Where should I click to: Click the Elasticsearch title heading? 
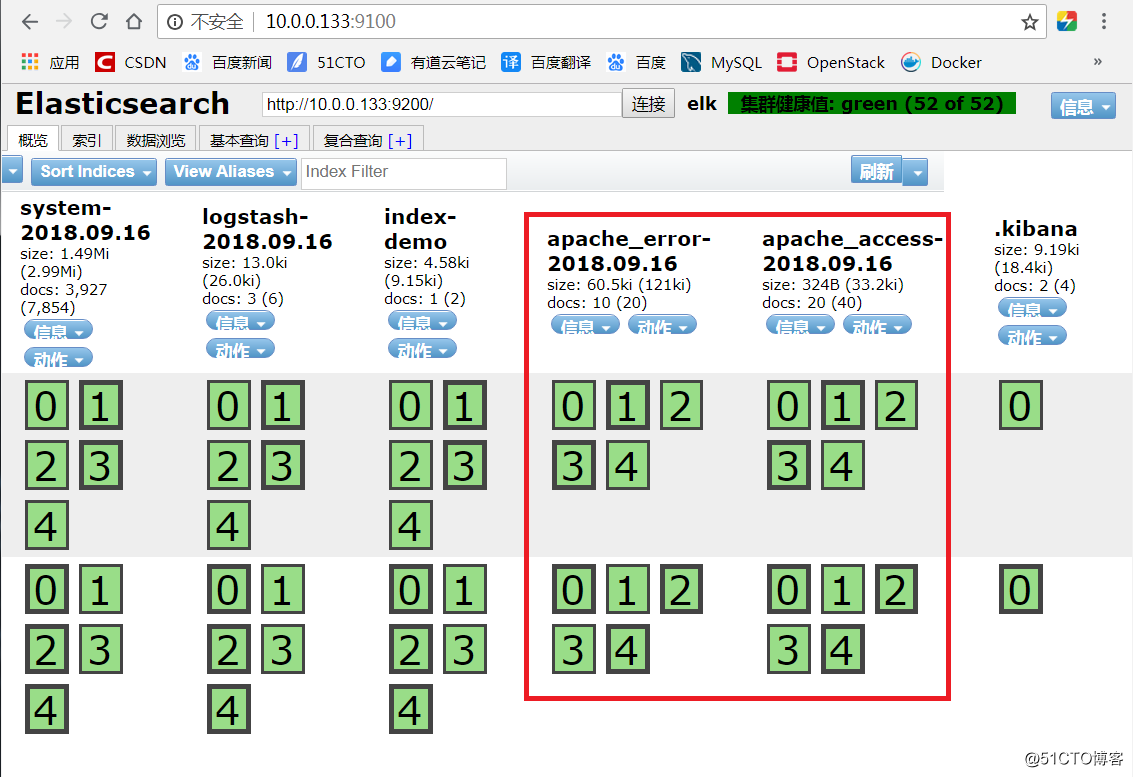click(123, 103)
